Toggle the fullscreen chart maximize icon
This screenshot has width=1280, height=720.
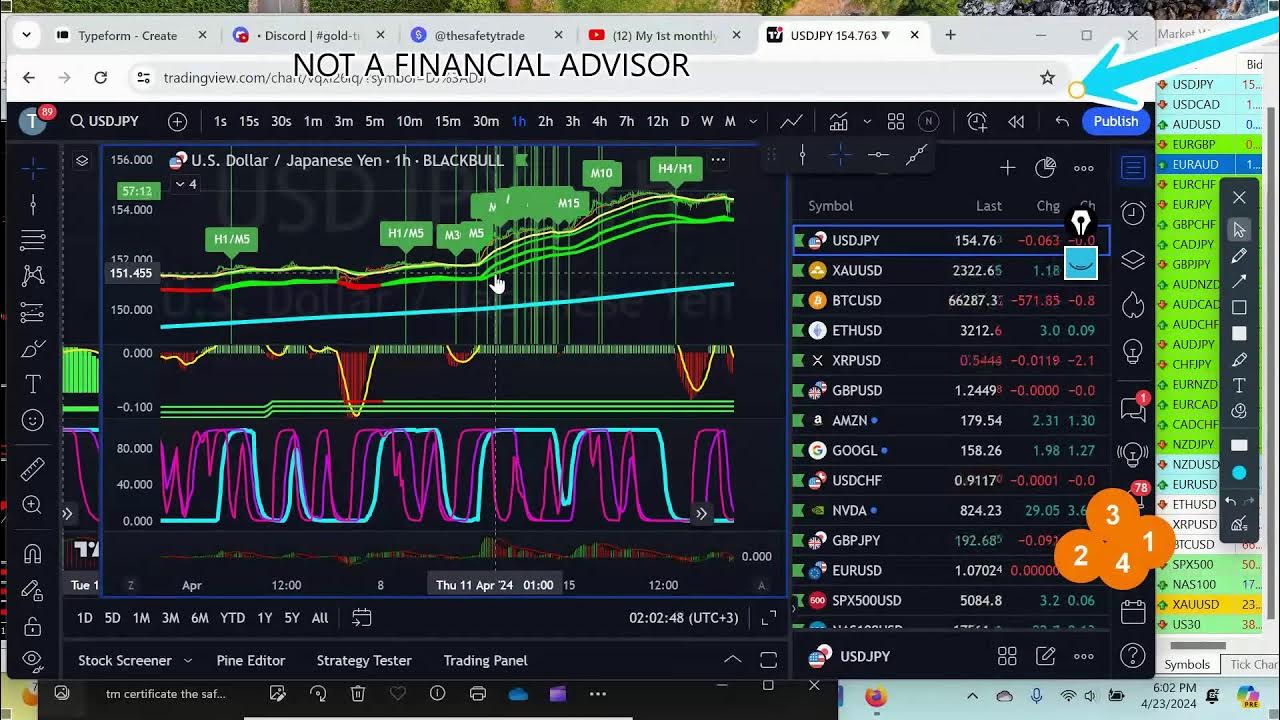click(768, 618)
